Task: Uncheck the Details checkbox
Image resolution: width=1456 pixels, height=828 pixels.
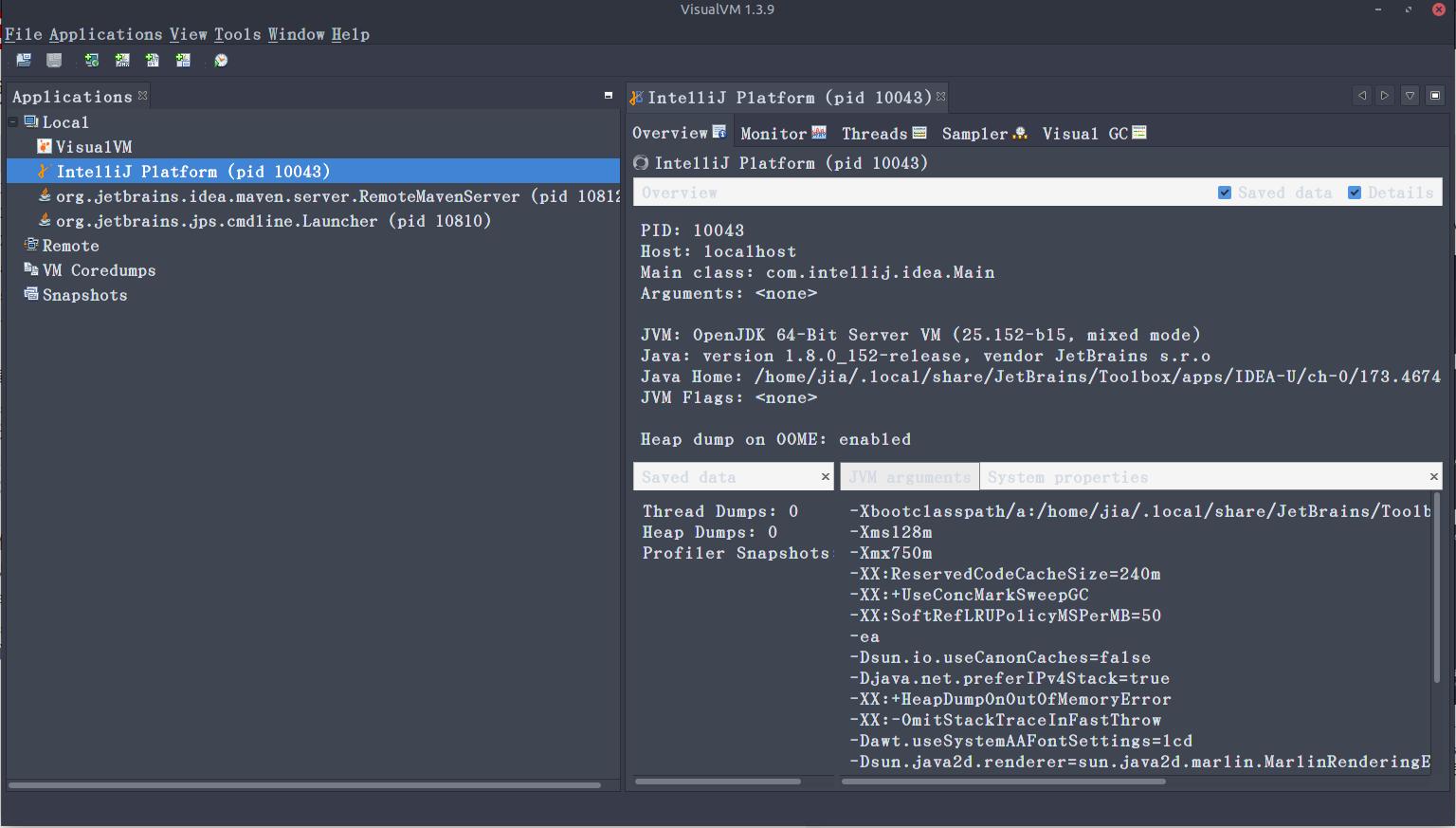Action: pos(1355,193)
